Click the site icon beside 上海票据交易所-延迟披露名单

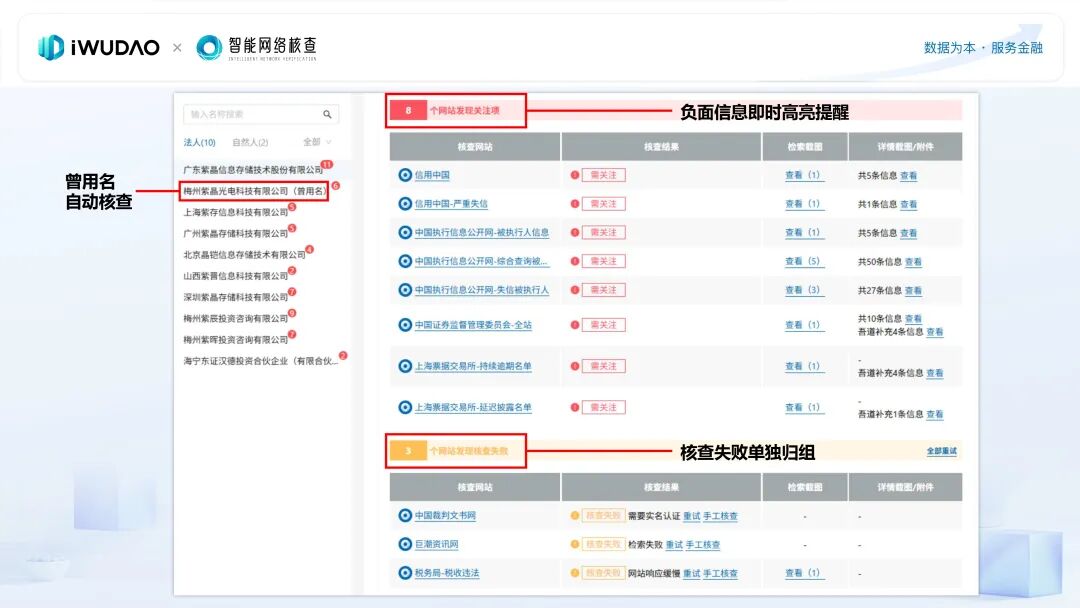pyautogui.click(x=405, y=407)
